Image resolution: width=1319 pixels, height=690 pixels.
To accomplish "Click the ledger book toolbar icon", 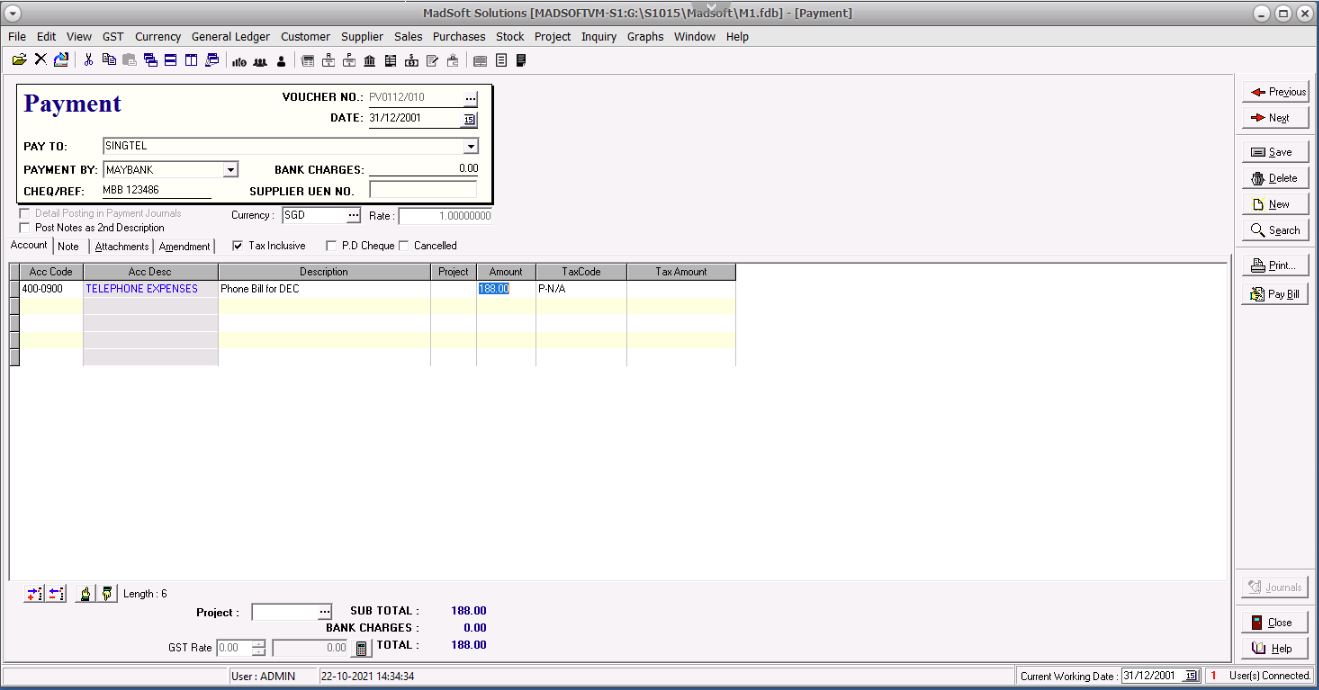I will point(390,59).
